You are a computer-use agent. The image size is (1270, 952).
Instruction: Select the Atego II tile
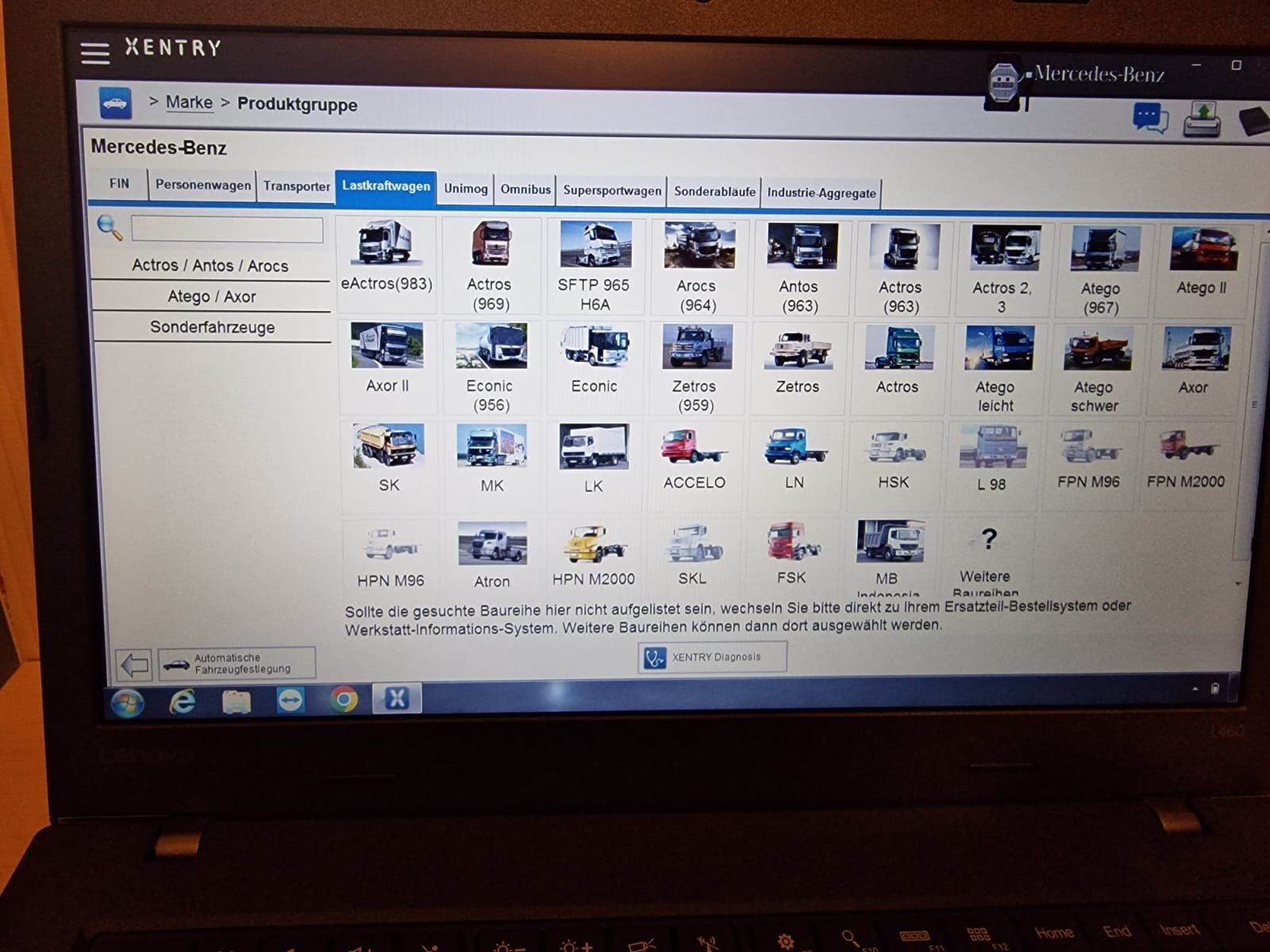click(1201, 271)
